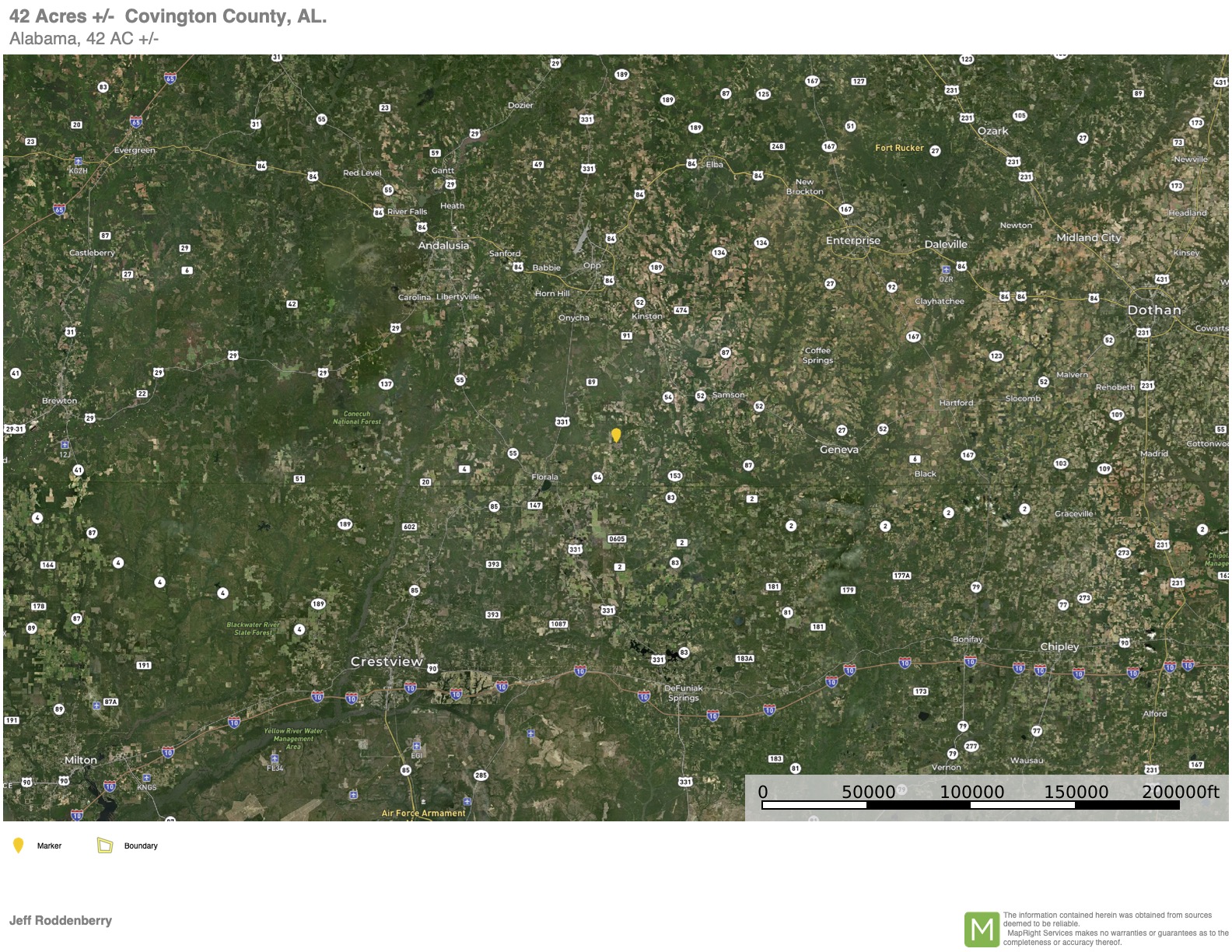The height and width of the screenshot is (952, 1232).
Task: Click the Jeff Roddenberry name text
Action: click(x=61, y=920)
